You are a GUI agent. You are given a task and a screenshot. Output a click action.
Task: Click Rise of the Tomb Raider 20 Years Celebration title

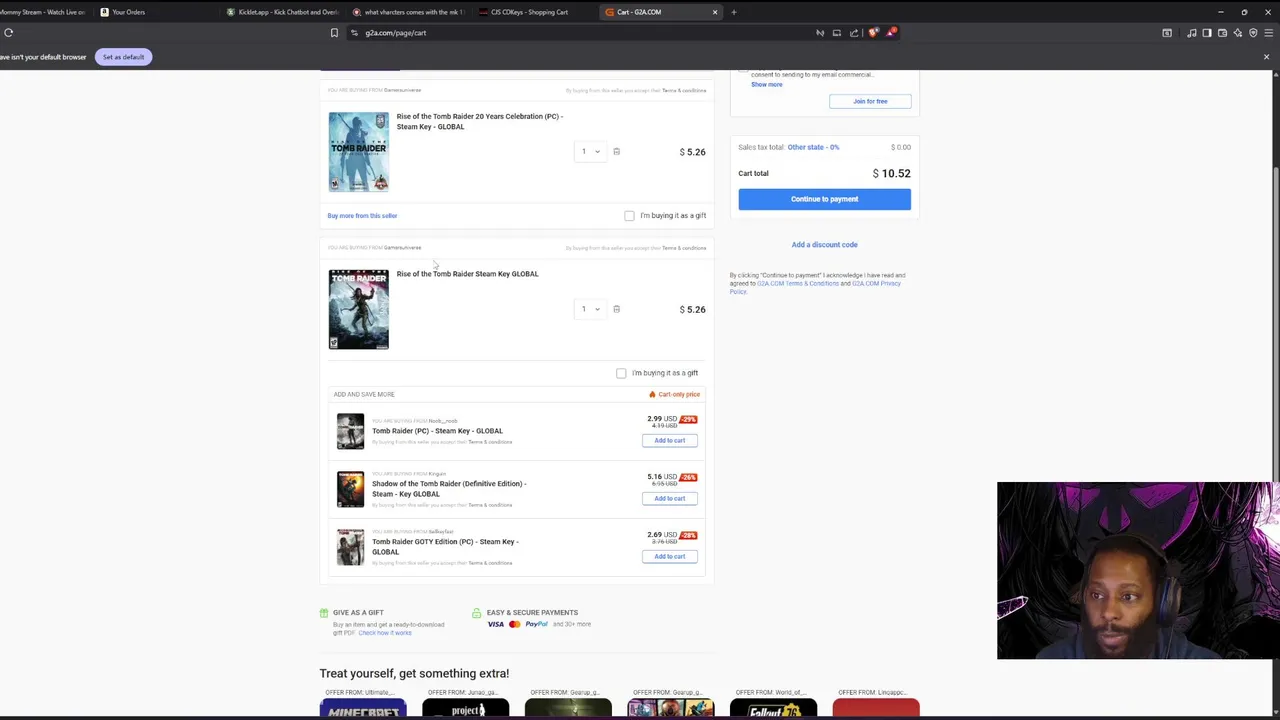tap(480, 122)
